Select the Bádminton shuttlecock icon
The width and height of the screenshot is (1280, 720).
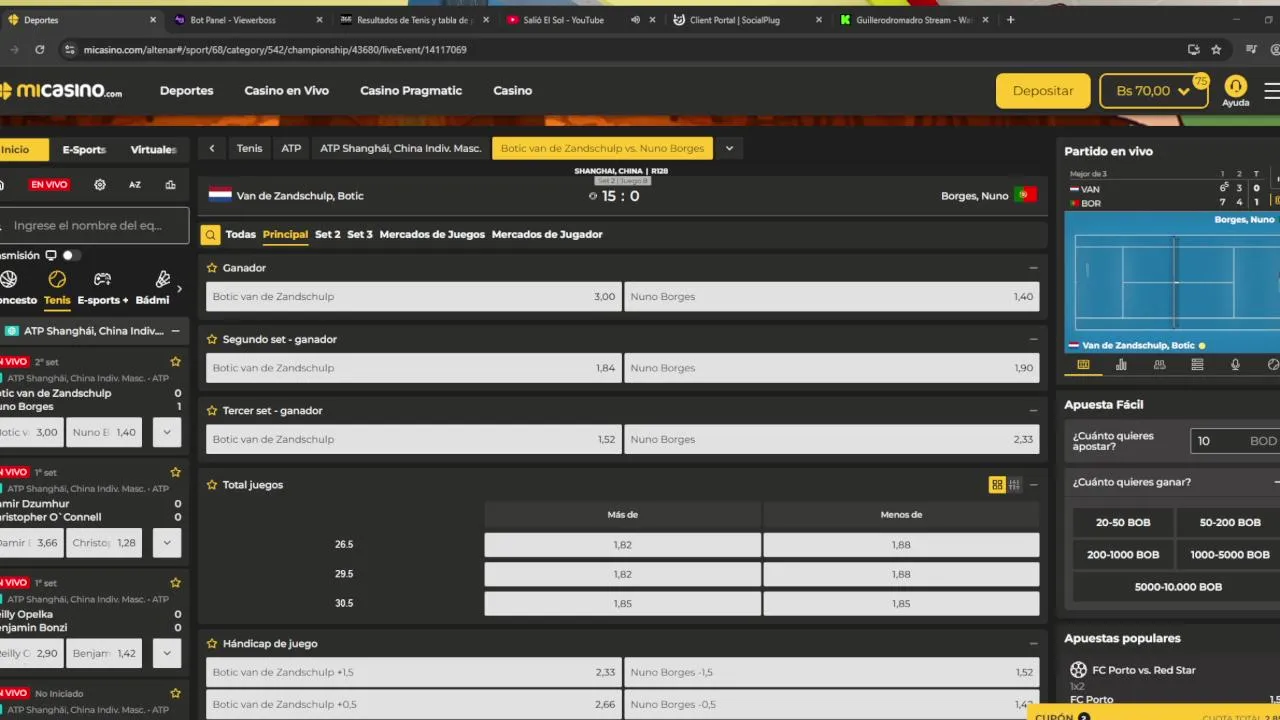[163, 280]
